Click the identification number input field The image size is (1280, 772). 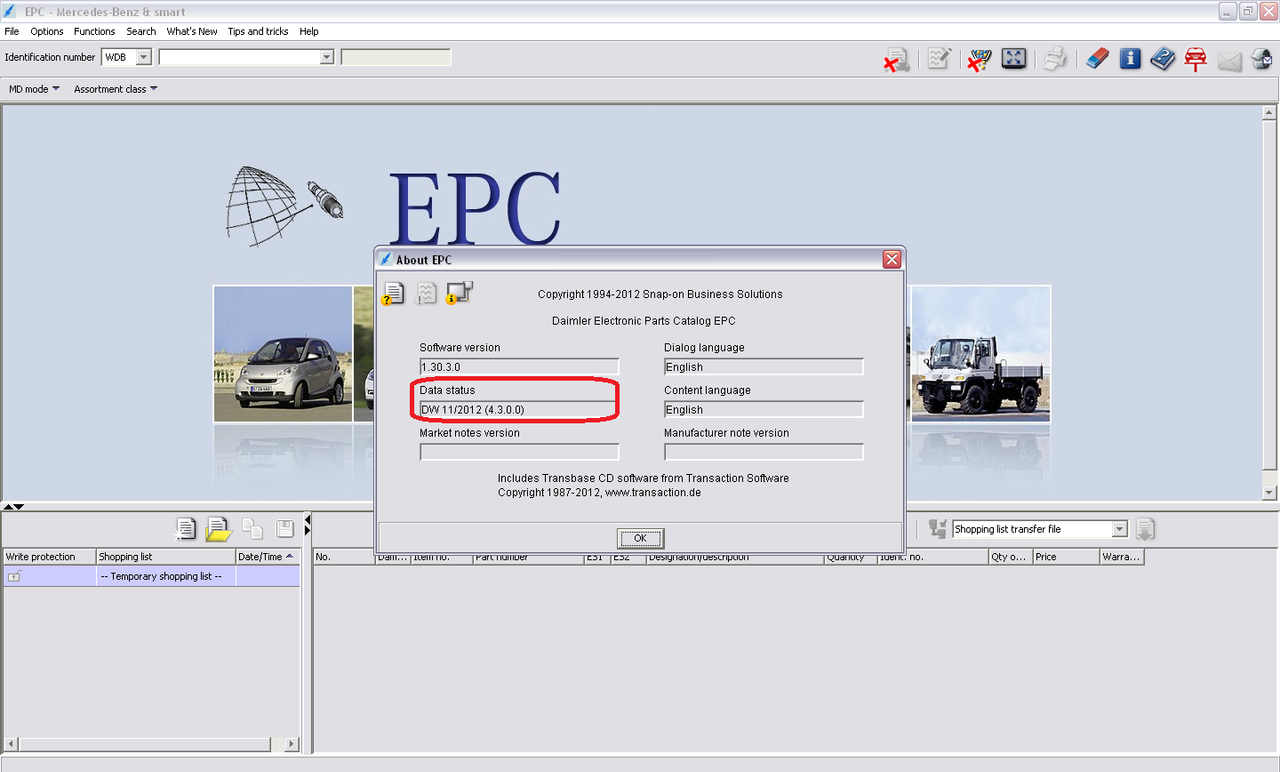pyautogui.click(x=238, y=57)
